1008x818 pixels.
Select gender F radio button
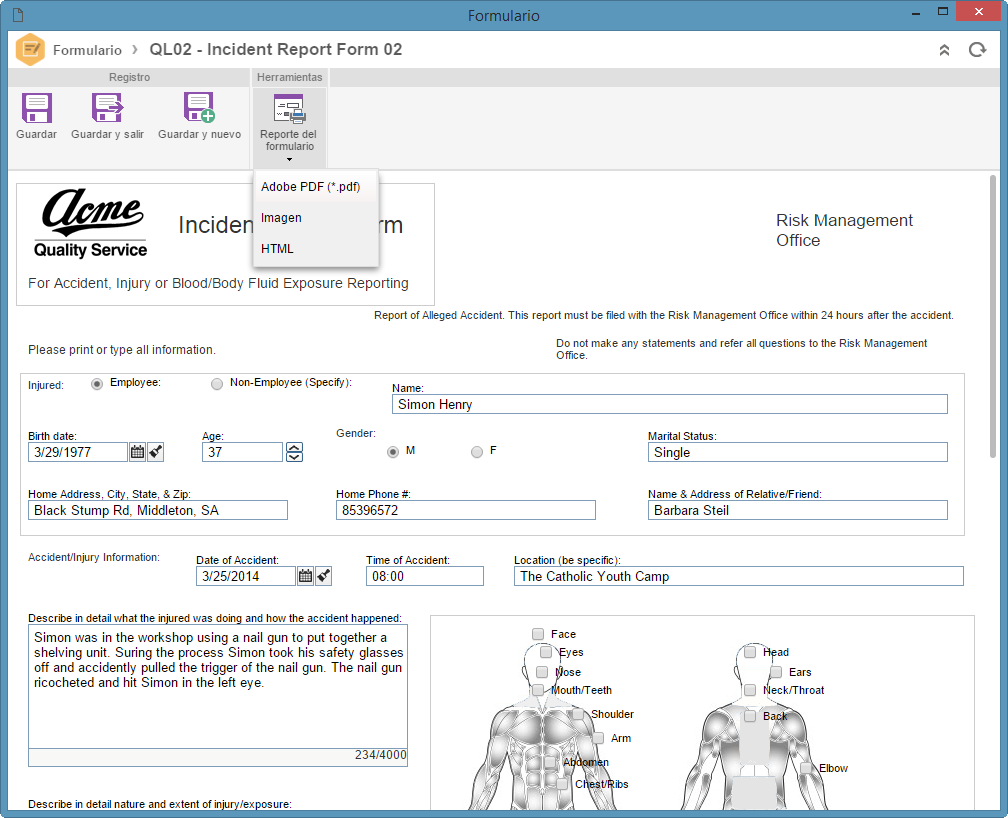click(476, 452)
